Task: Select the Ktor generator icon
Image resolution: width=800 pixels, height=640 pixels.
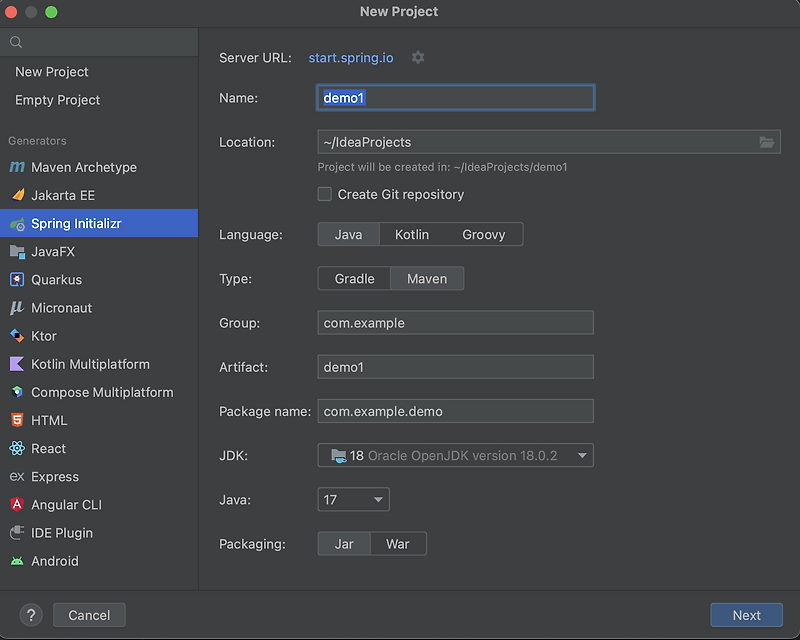Action: (x=17, y=336)
